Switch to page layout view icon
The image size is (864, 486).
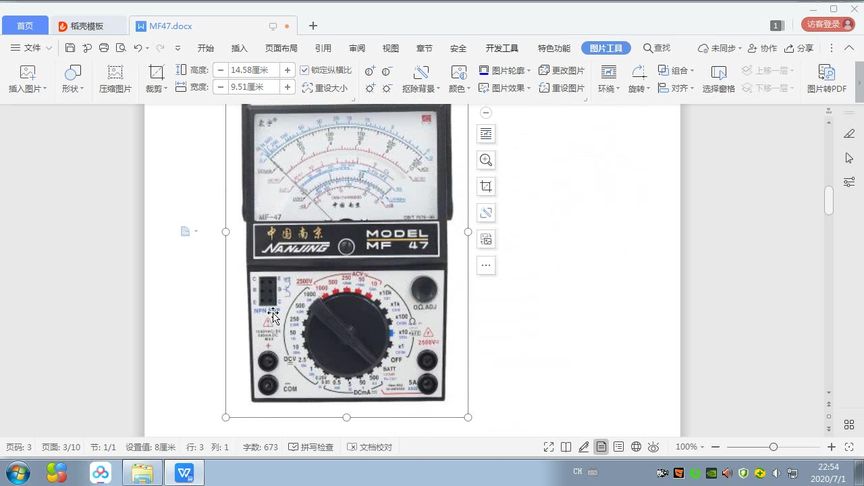click(601, 447)
